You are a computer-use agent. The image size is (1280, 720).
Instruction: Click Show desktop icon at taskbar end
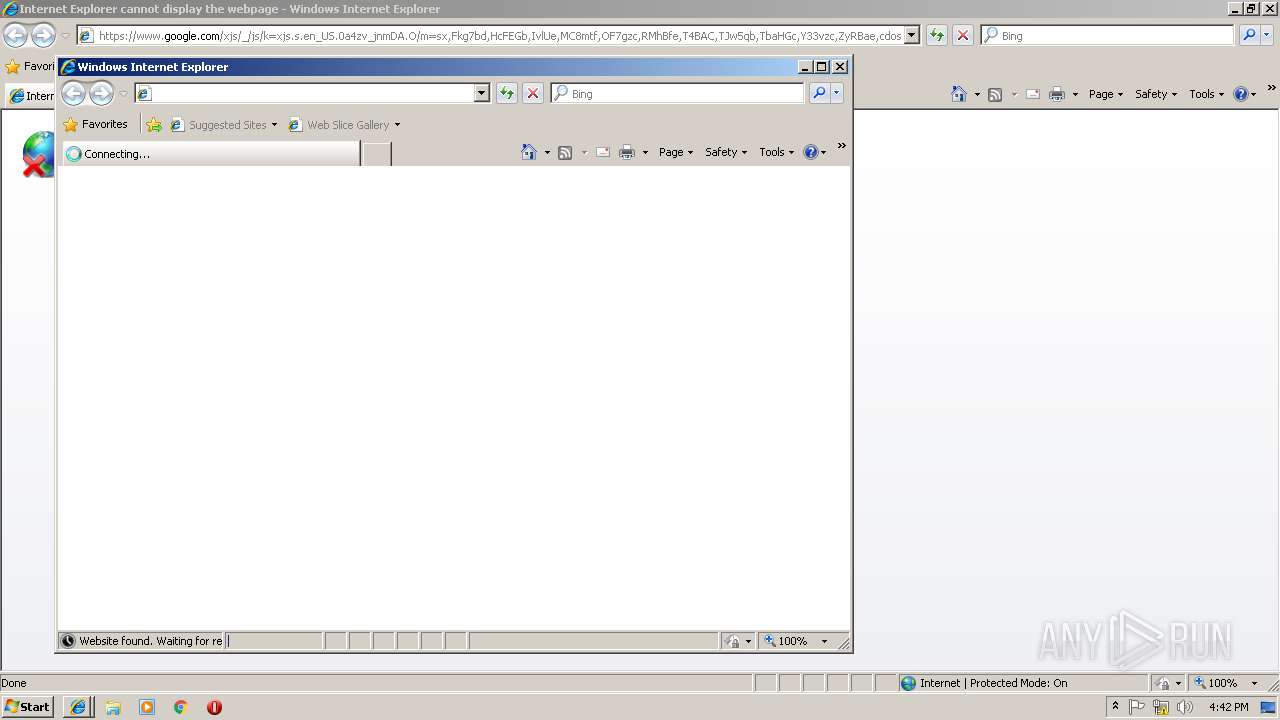(1268, 707)
